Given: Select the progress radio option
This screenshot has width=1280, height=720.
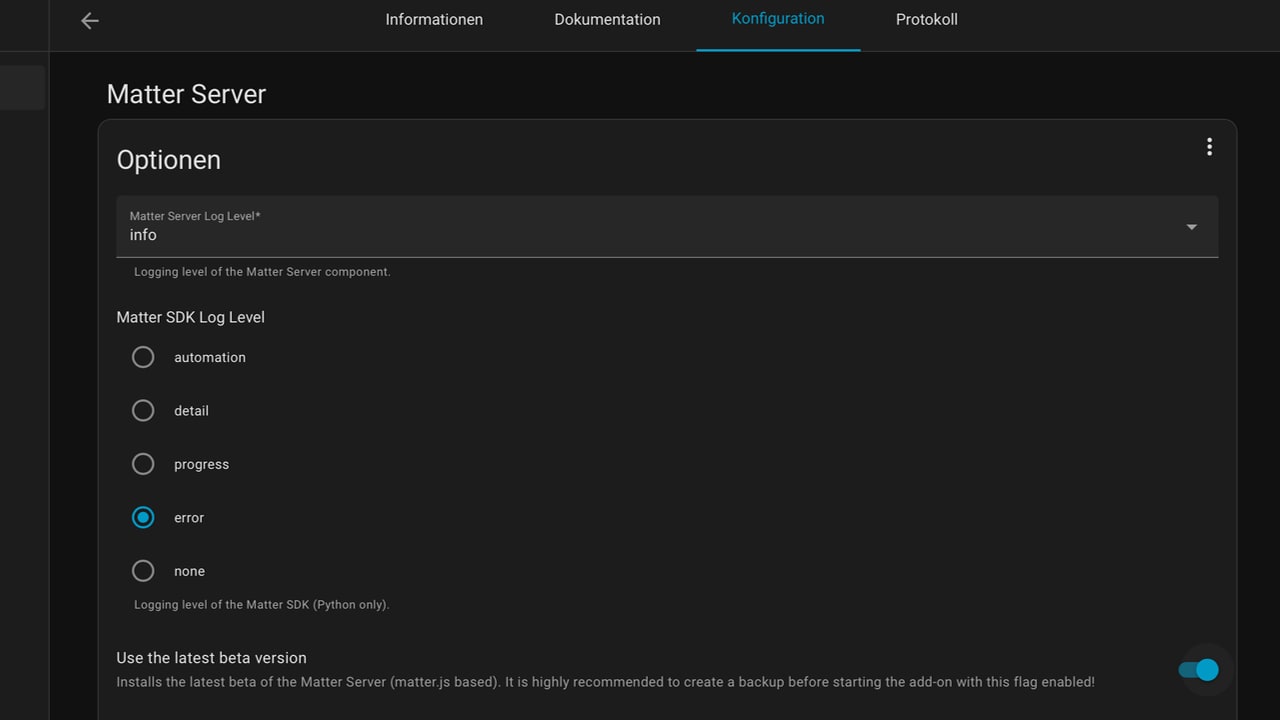Looking at the screenshot, I should (x=143, y=464).
